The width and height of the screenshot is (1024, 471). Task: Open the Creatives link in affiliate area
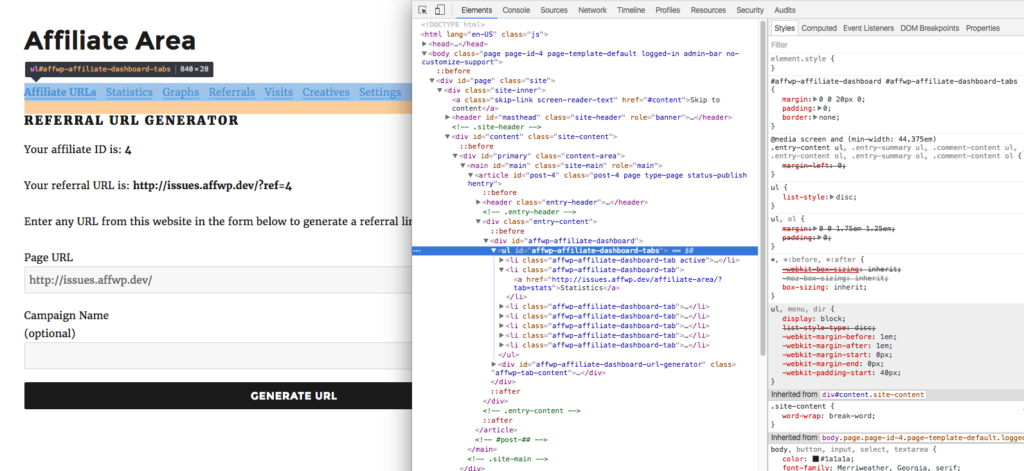coord(326,92)
